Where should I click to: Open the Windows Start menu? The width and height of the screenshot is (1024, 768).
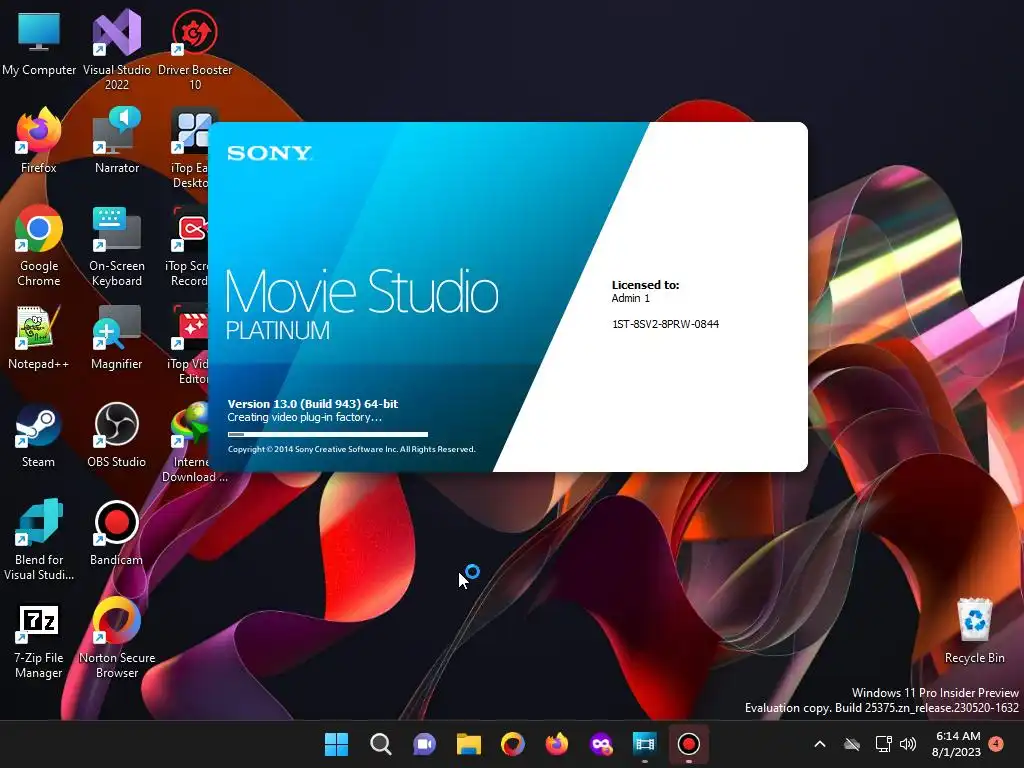click(336, 744)
